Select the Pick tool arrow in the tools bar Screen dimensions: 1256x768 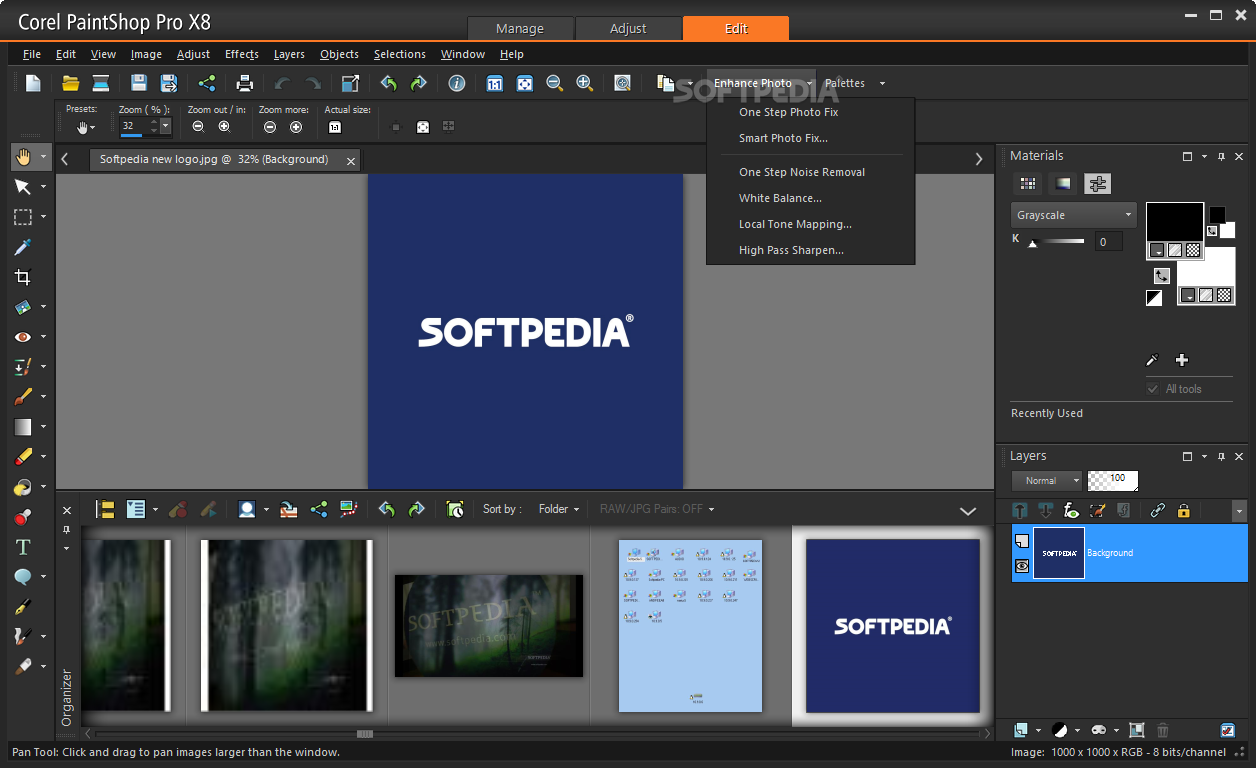point(22,187)
